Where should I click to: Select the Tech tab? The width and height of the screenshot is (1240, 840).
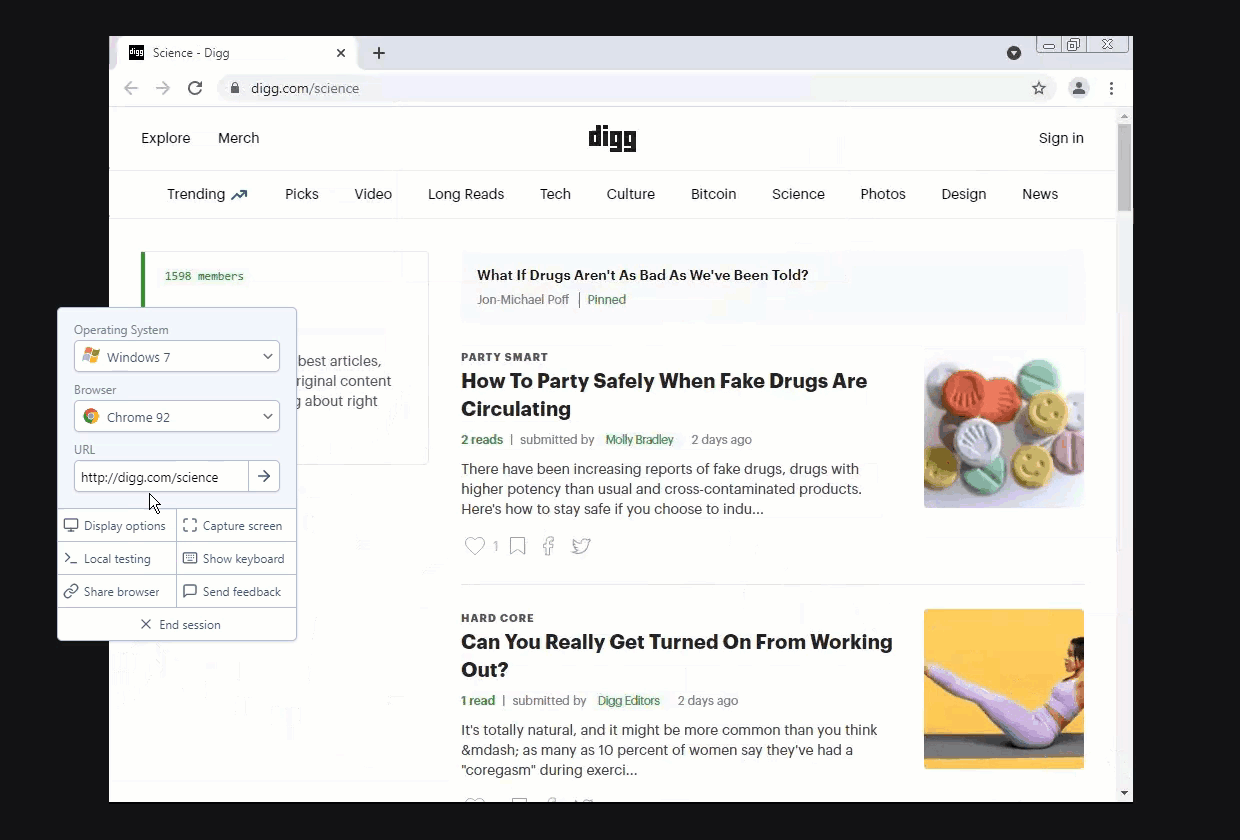click(x=556, y=194)
